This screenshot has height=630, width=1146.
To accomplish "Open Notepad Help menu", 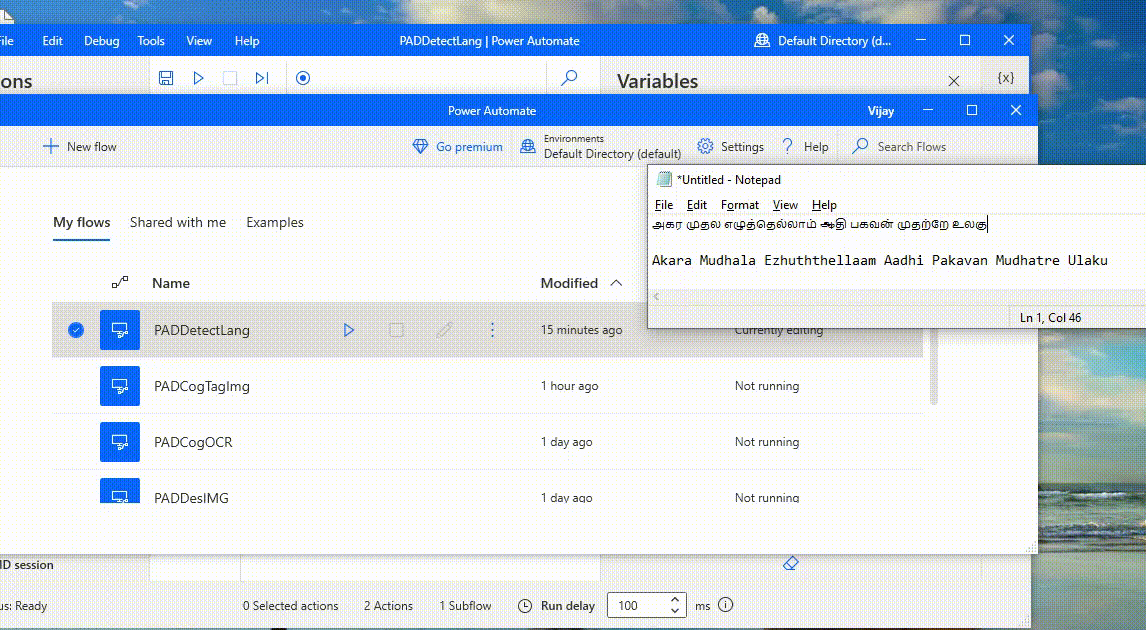I will click(x=824, y=205).
